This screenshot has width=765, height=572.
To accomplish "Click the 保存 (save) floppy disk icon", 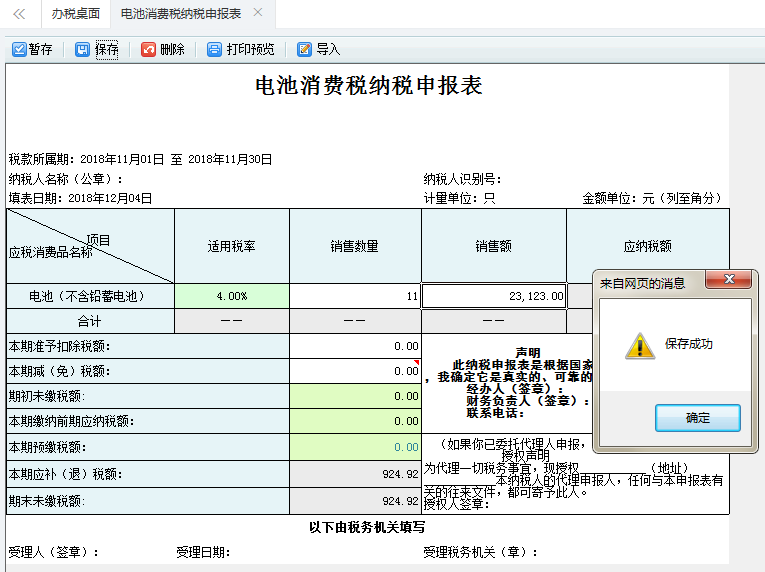I will pyautogui.click(x=82, y=49).
